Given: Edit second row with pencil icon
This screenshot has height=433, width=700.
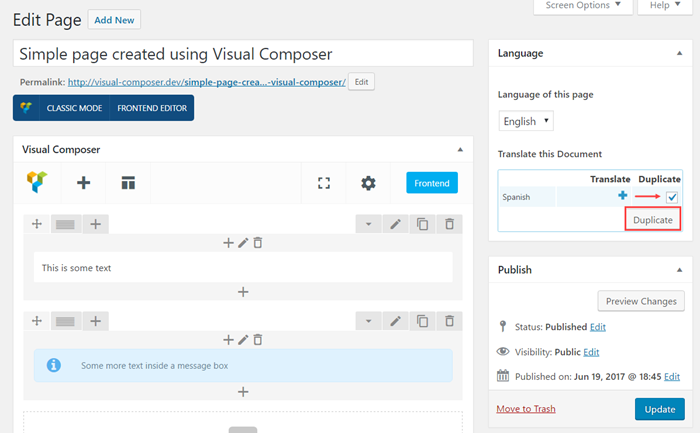Looking at the screenshot, I should pyautogui.click(x=396, y=321).
